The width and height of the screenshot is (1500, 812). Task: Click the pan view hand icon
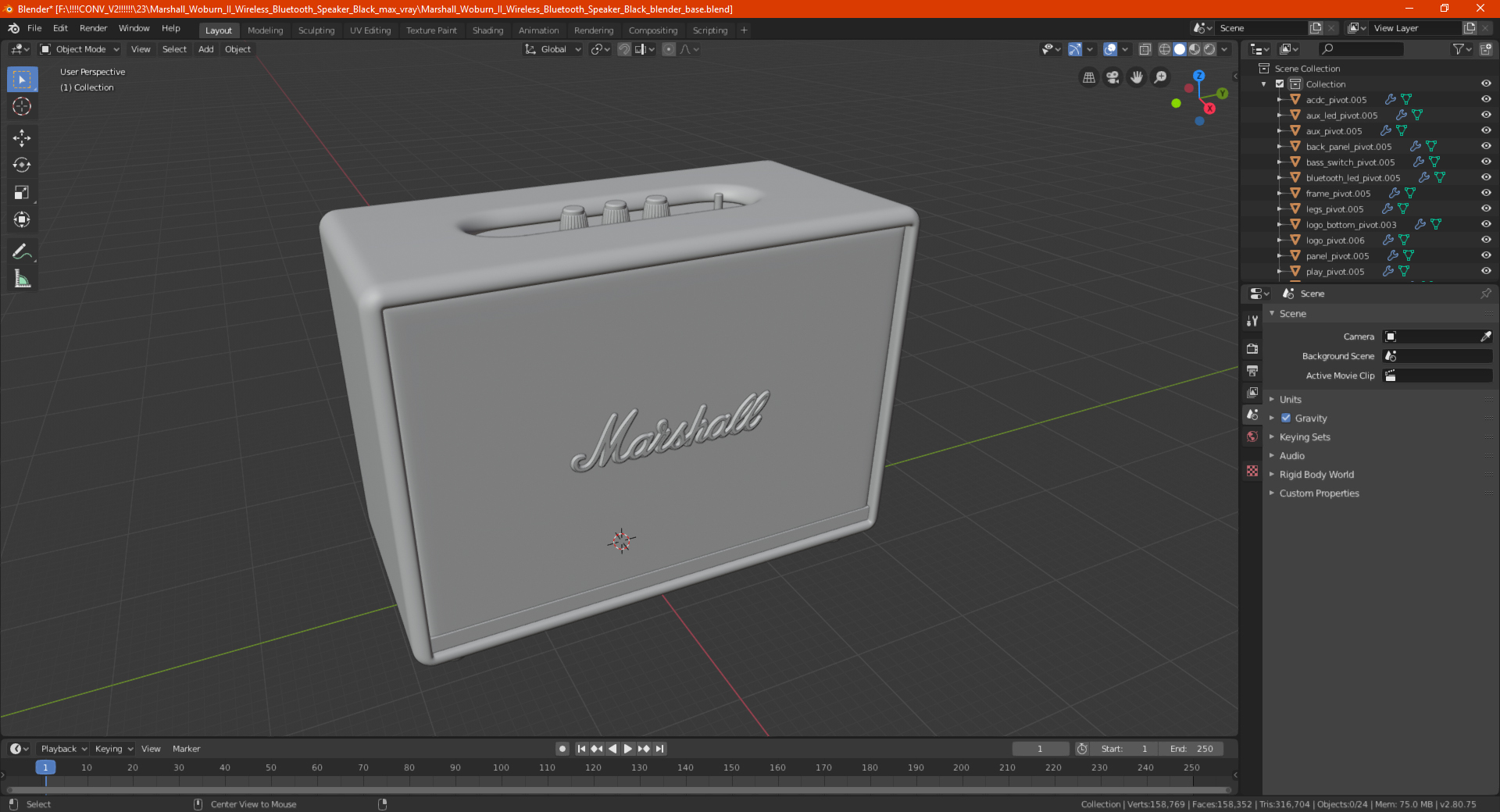coord(1137,77)
